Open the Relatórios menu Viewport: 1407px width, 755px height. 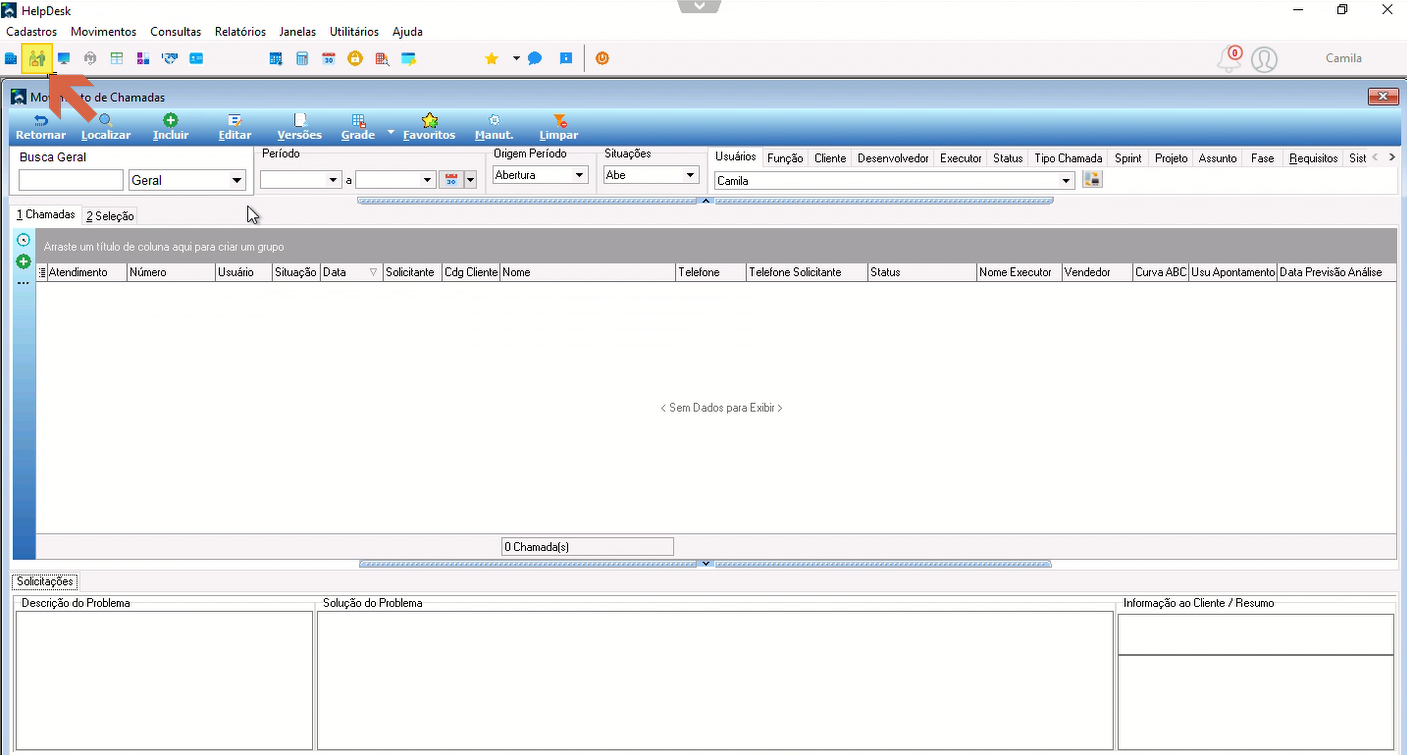point(240,32)
